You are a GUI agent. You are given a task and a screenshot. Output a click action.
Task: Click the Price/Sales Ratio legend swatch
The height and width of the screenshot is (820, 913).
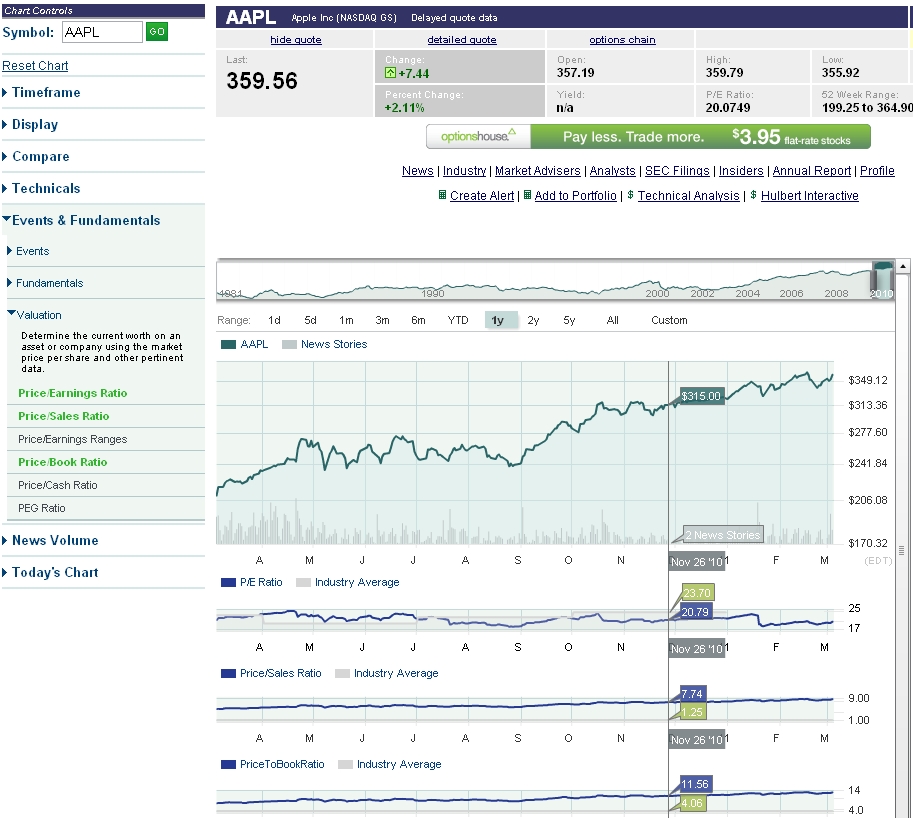228,673
